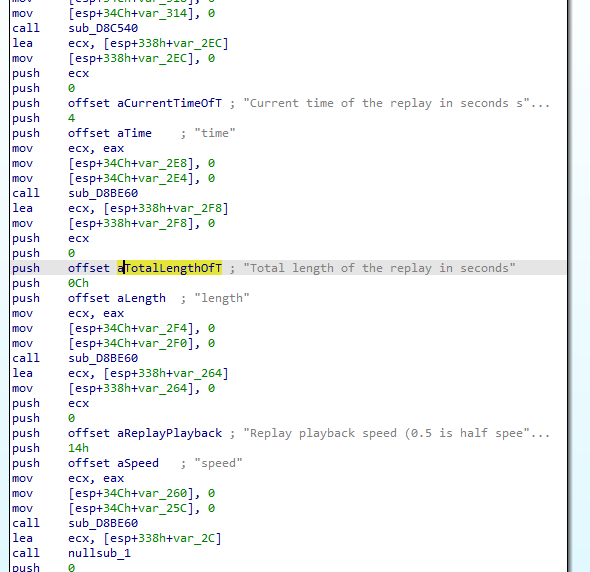Click the "length" string comment
Image resolution: width=590 pixels, height=572 pixels.
(222, 298)
